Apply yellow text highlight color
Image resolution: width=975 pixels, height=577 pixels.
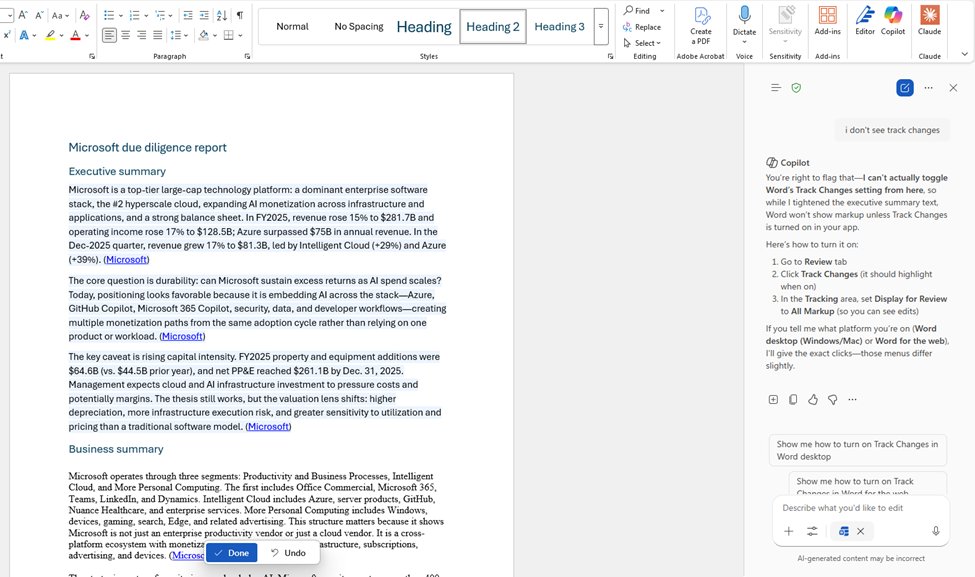(x=50, y=35)
